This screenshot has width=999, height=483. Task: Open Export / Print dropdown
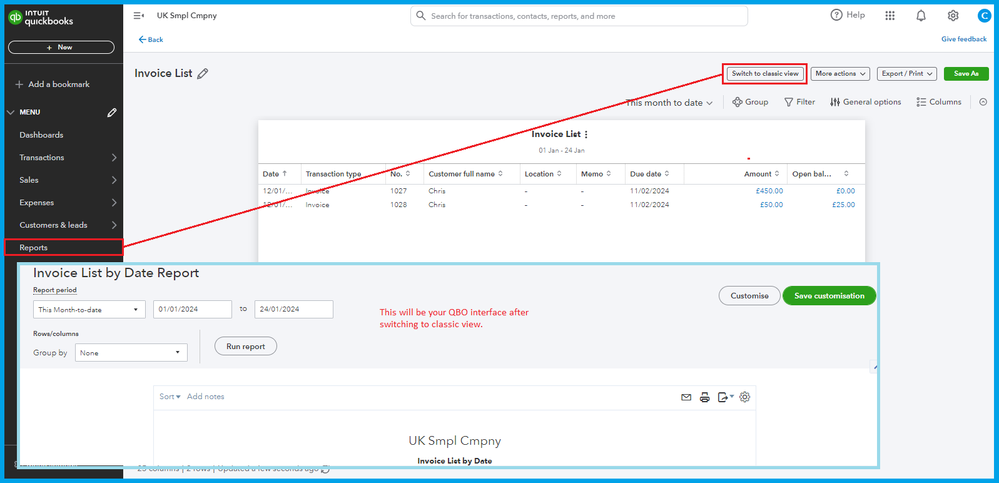click(x=907, y=74)
